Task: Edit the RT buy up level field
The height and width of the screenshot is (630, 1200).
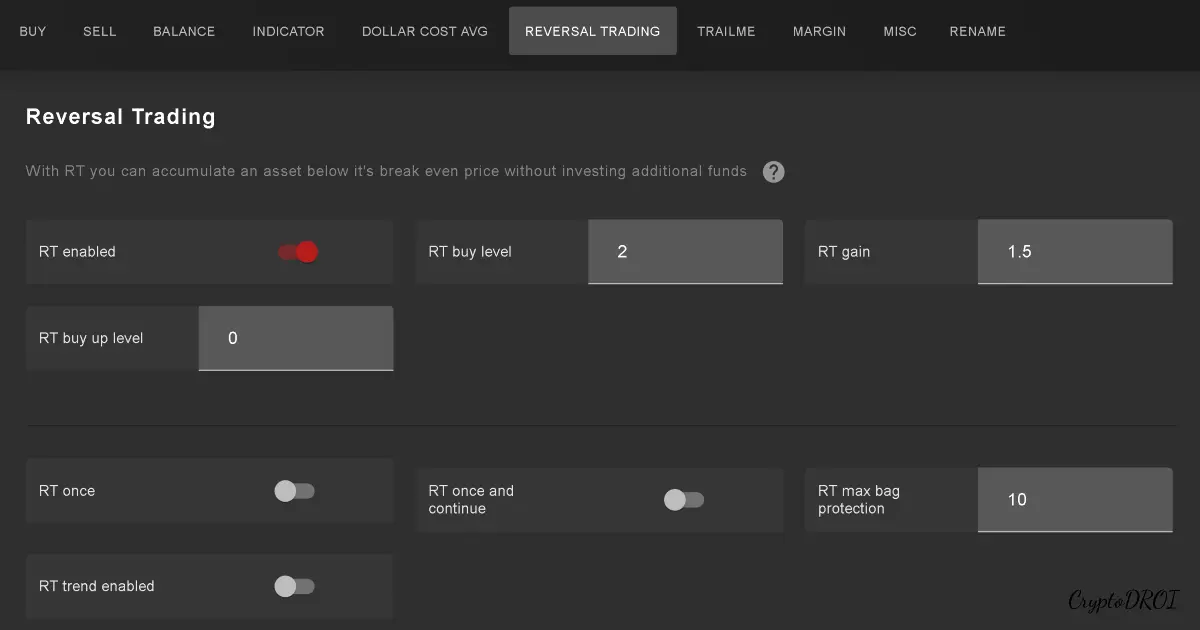Action: [296, 338]
